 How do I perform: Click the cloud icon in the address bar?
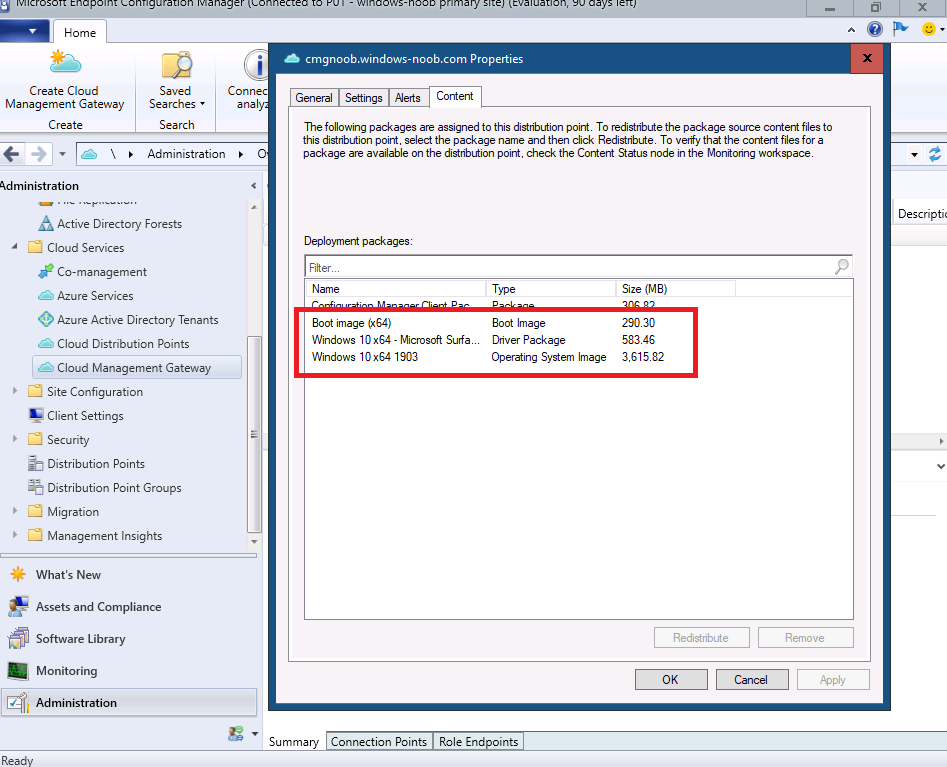(89, 154)
